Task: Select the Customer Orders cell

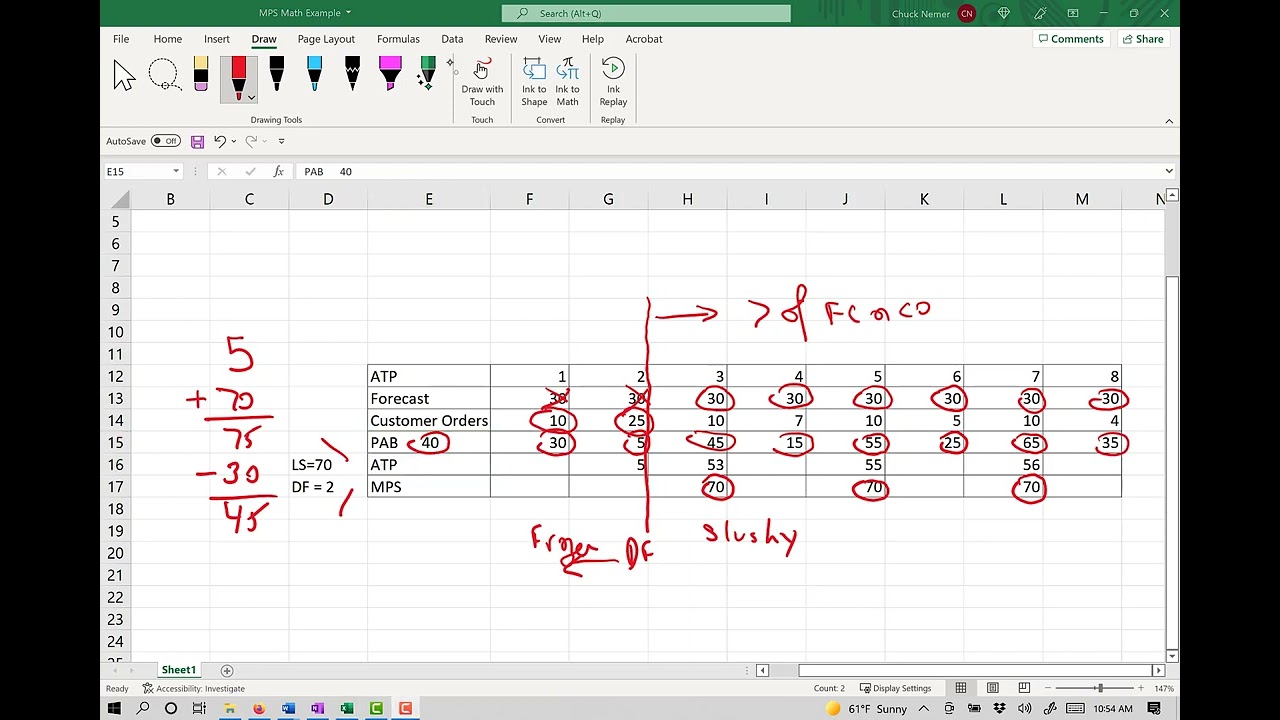Action: [429, 421]
